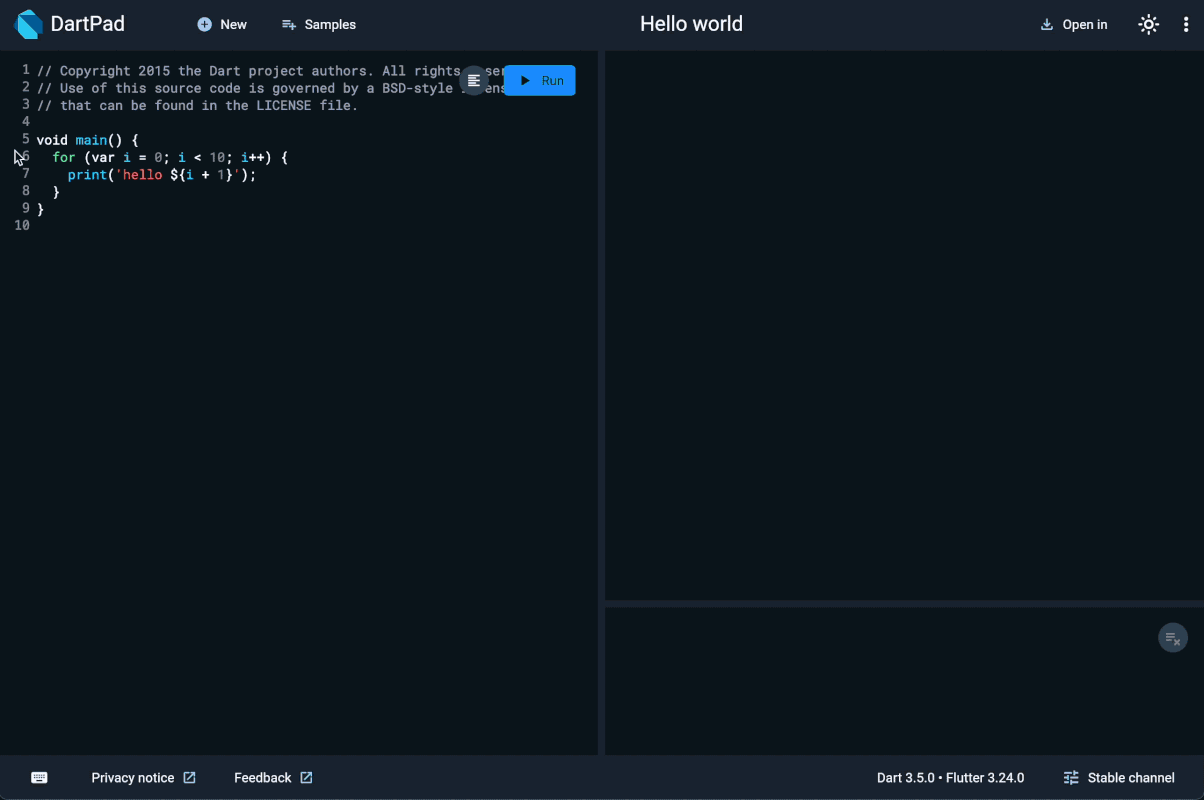Create a new pad with New button
The height and width of the screenshot is (800, 1204).
222,24
